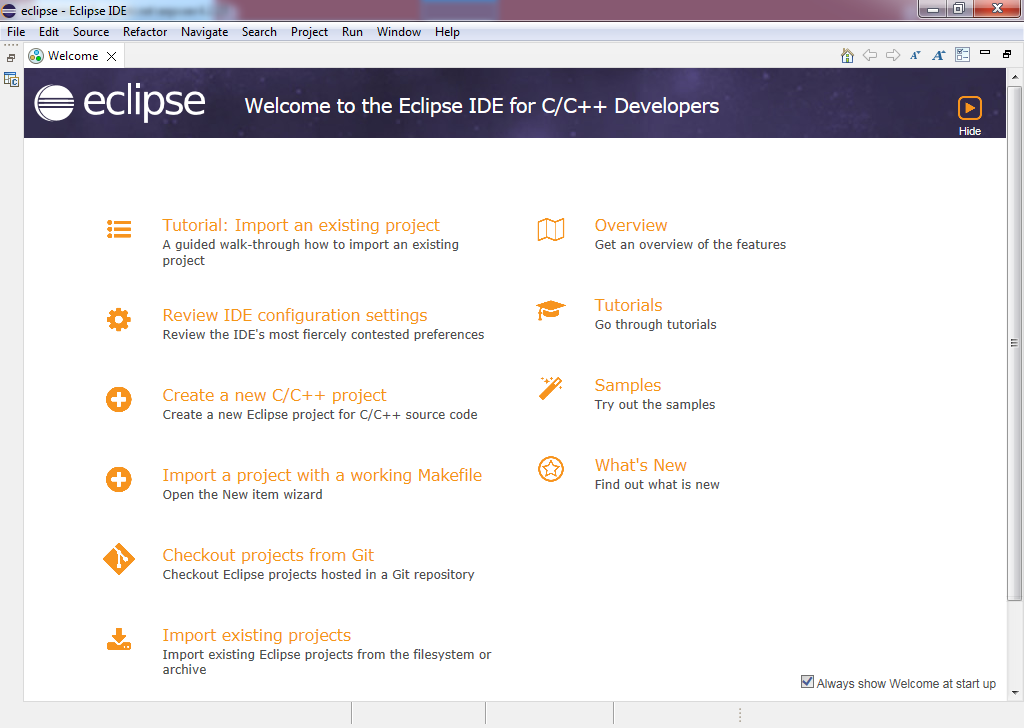Click the graduation cap Tutorials icon

551,310
